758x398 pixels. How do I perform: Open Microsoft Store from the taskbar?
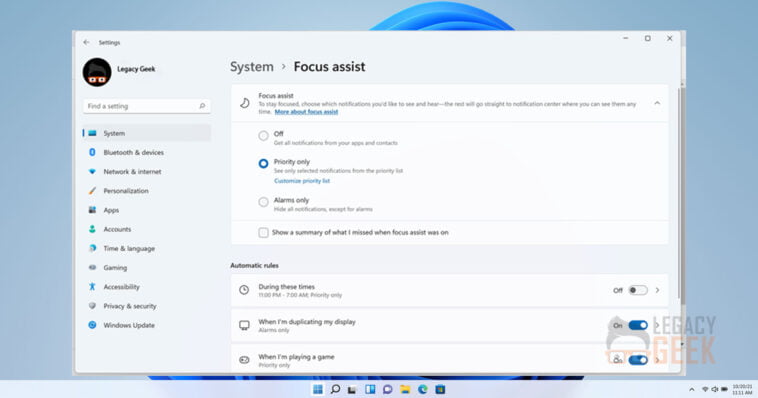tap(440, 389)
